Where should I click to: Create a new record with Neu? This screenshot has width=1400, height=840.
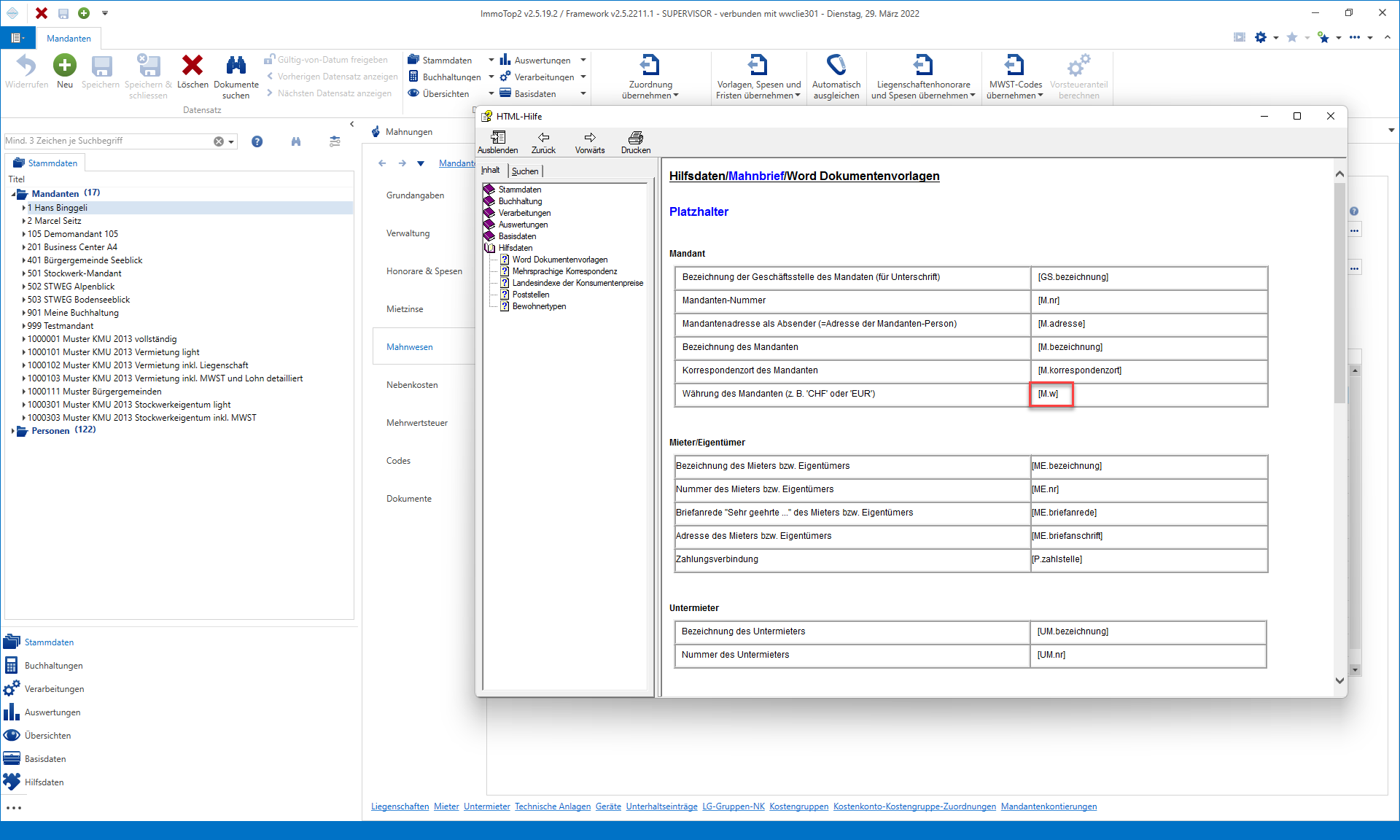coord(65,71)
